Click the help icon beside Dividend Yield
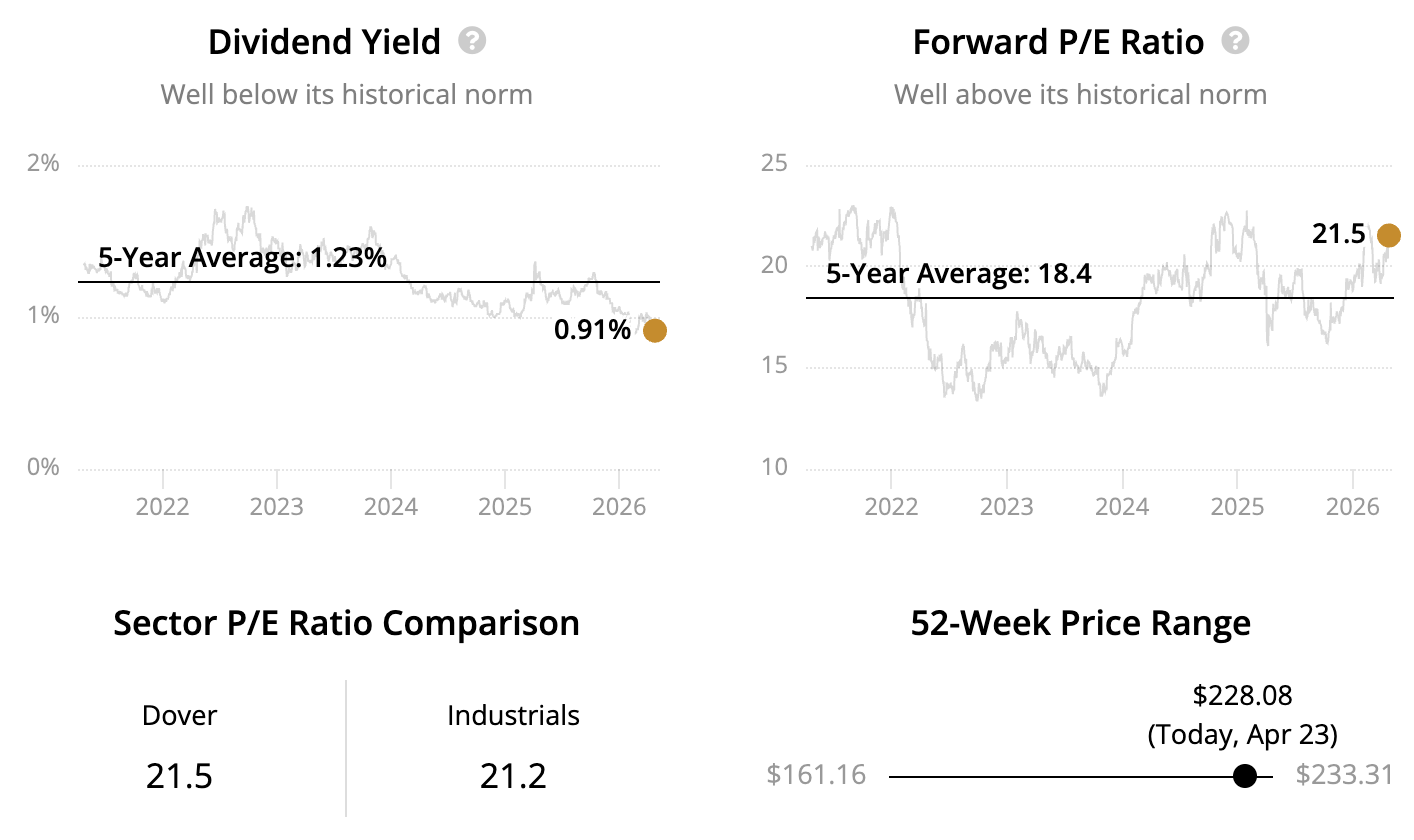The height and width of the screenshot is (840, 1414). (472, 42)
